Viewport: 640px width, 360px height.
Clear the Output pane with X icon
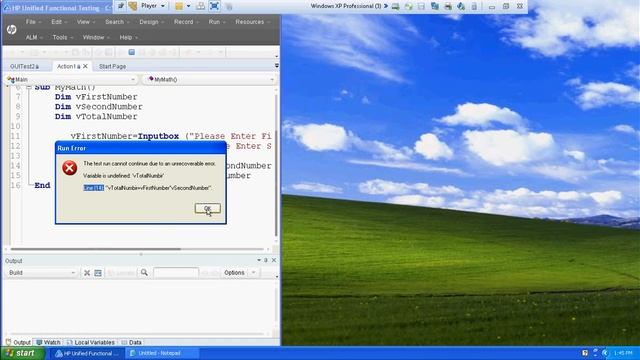click(87, 273)
